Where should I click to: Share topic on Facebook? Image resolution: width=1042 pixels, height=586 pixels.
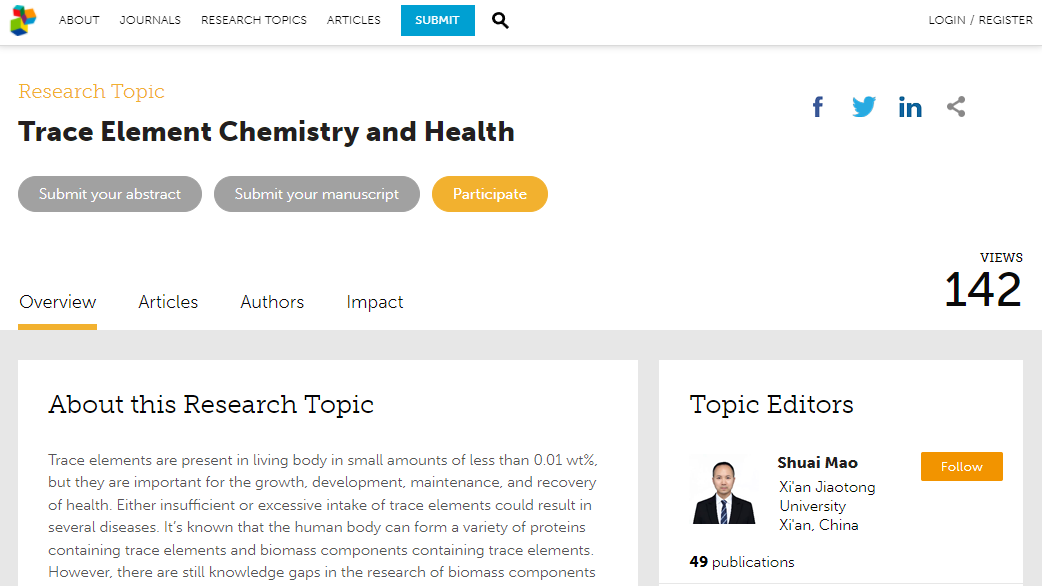click(x=818, y=106)
